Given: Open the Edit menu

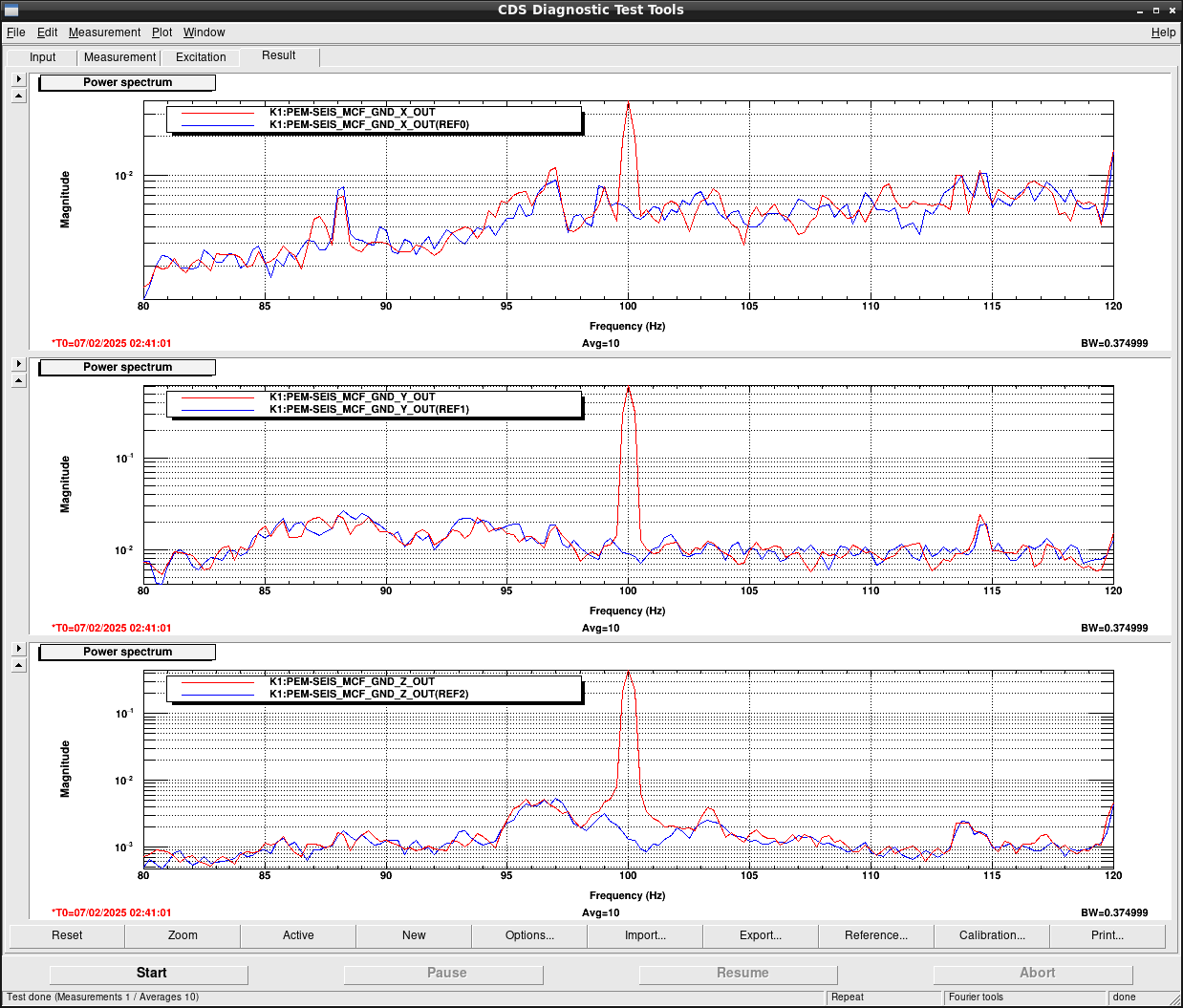Looking at the screenshot, I should click(47, 32).
